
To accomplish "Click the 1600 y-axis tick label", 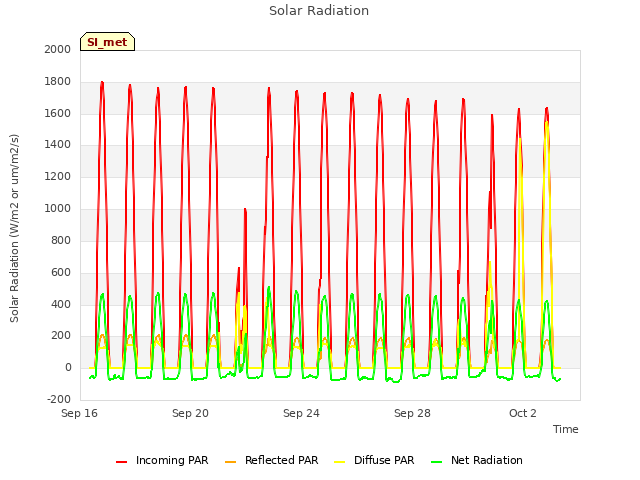I will (x=58, y=113).
